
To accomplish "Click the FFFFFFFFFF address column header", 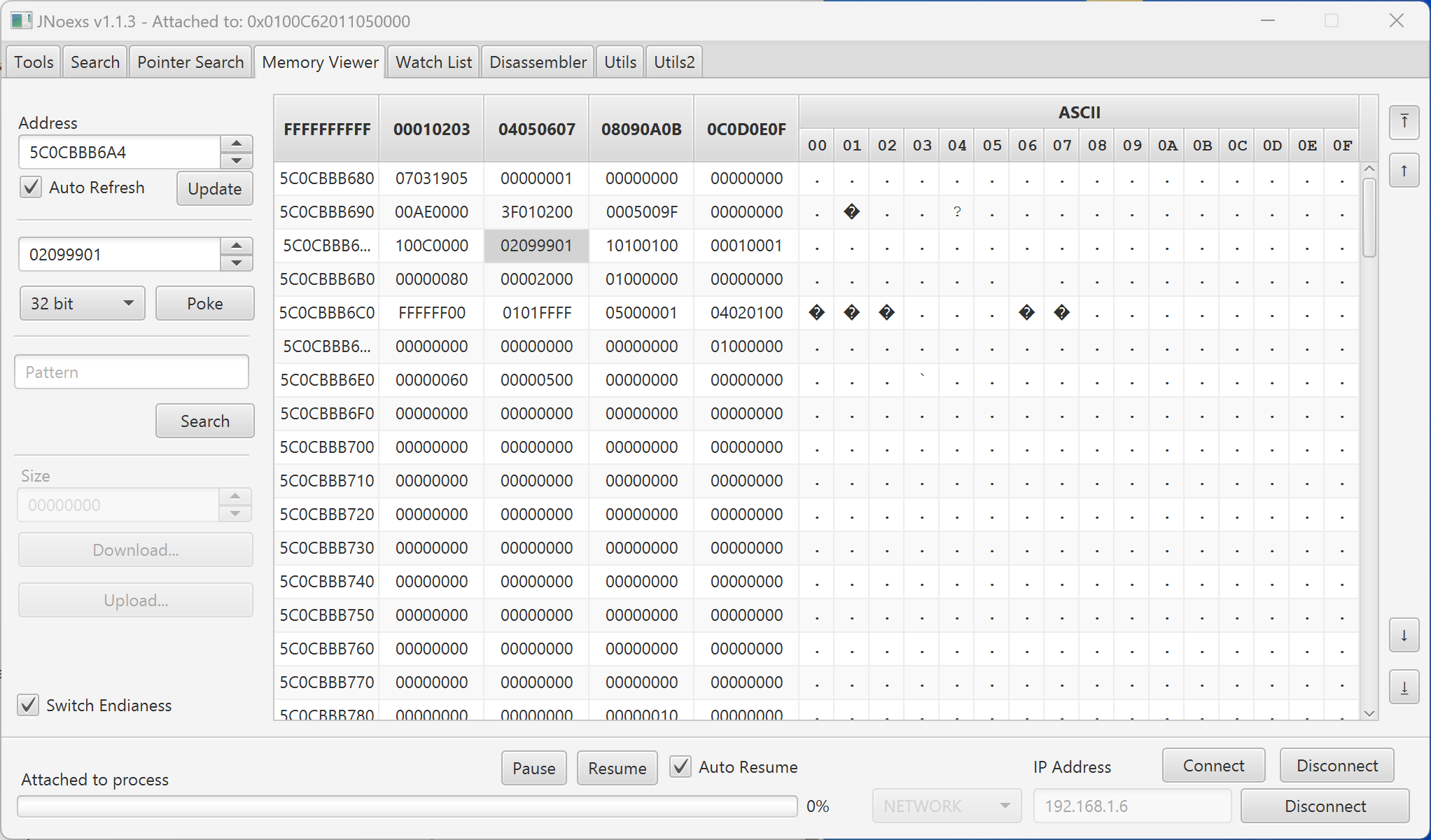I will click(327, 129).
